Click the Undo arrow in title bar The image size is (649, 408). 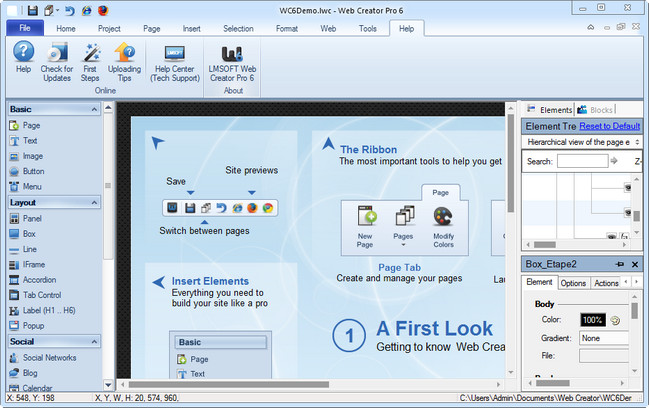tap(70, 10)
